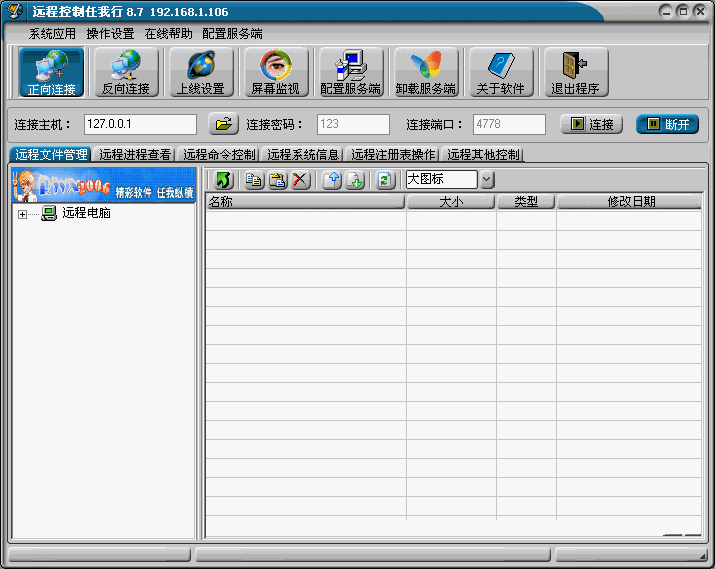The image size is (715, 569).
Task: Click the 退出程序 exit icon
Action: [575, 72]
